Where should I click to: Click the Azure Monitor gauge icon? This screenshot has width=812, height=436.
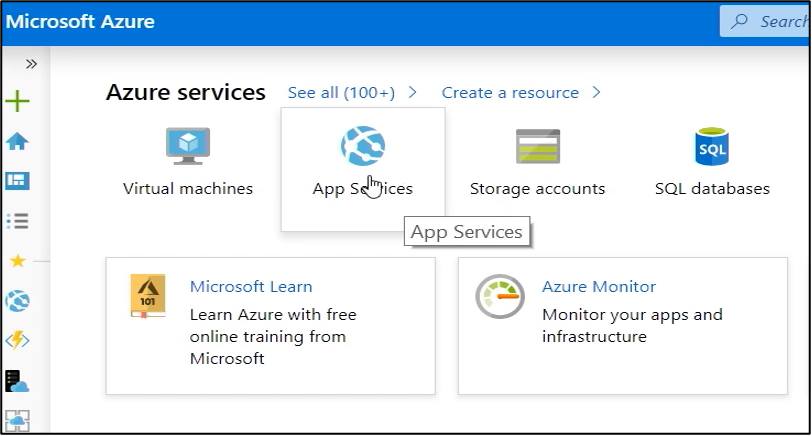pyautogui.click(x=500, y=297)
